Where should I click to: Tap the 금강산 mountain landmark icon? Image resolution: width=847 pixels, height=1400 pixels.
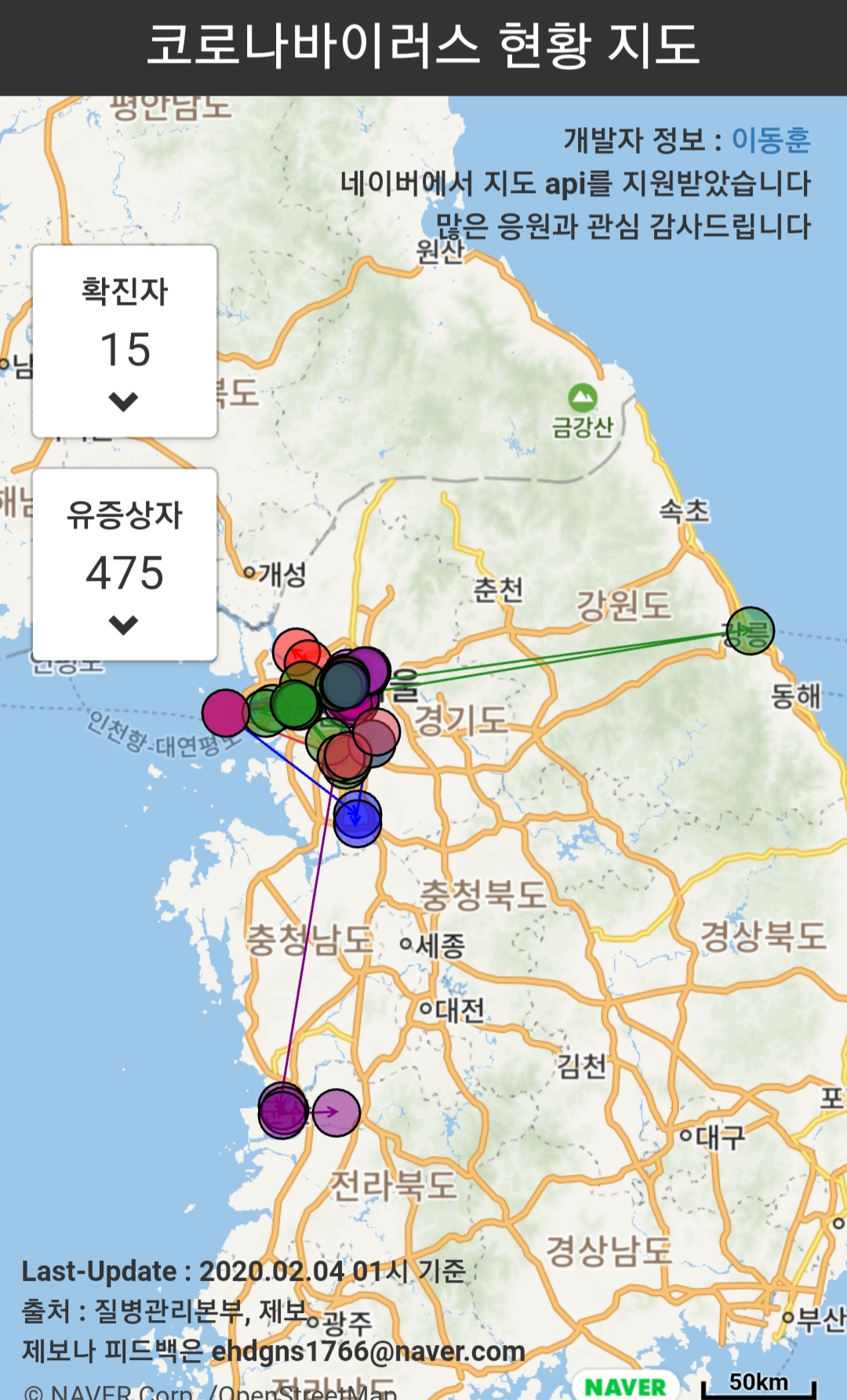tap(582, 398)
